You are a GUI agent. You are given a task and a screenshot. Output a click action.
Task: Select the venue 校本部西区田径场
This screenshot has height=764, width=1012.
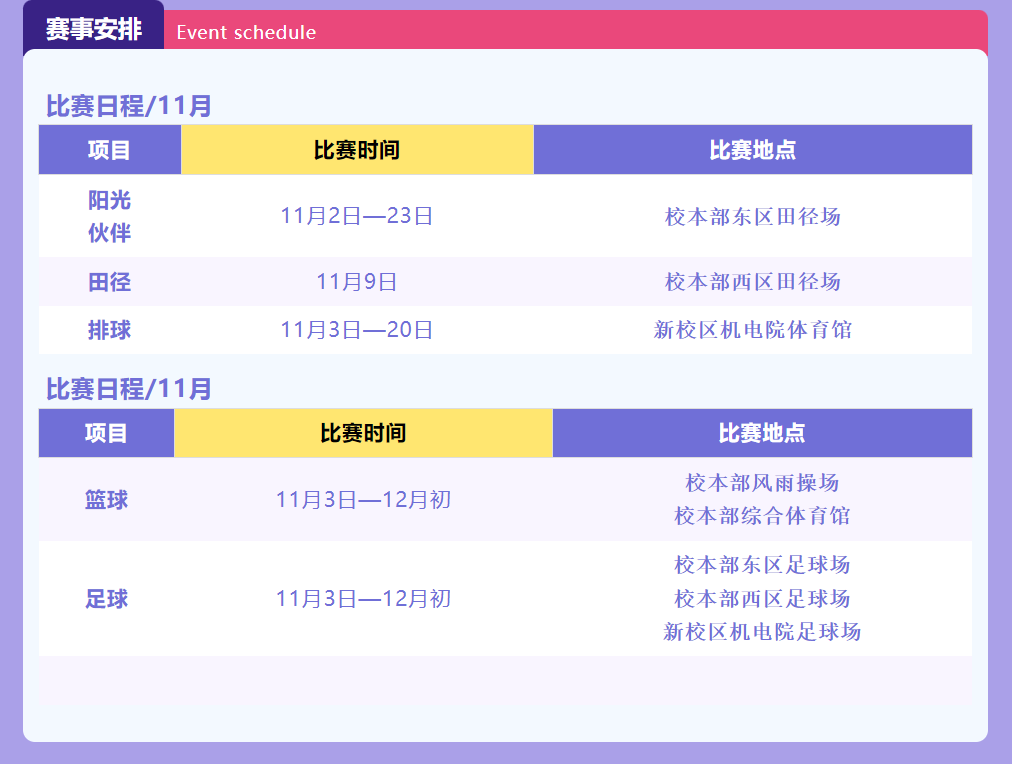752,282
